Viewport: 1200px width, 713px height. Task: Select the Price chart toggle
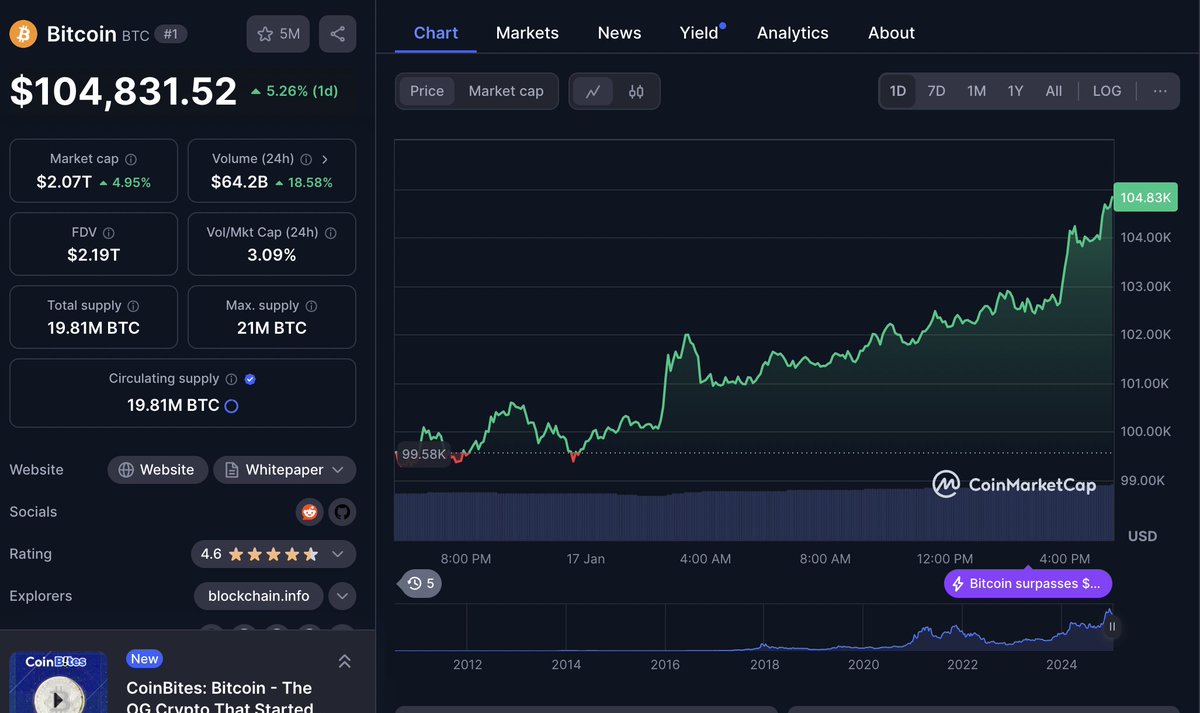[427, 91]
